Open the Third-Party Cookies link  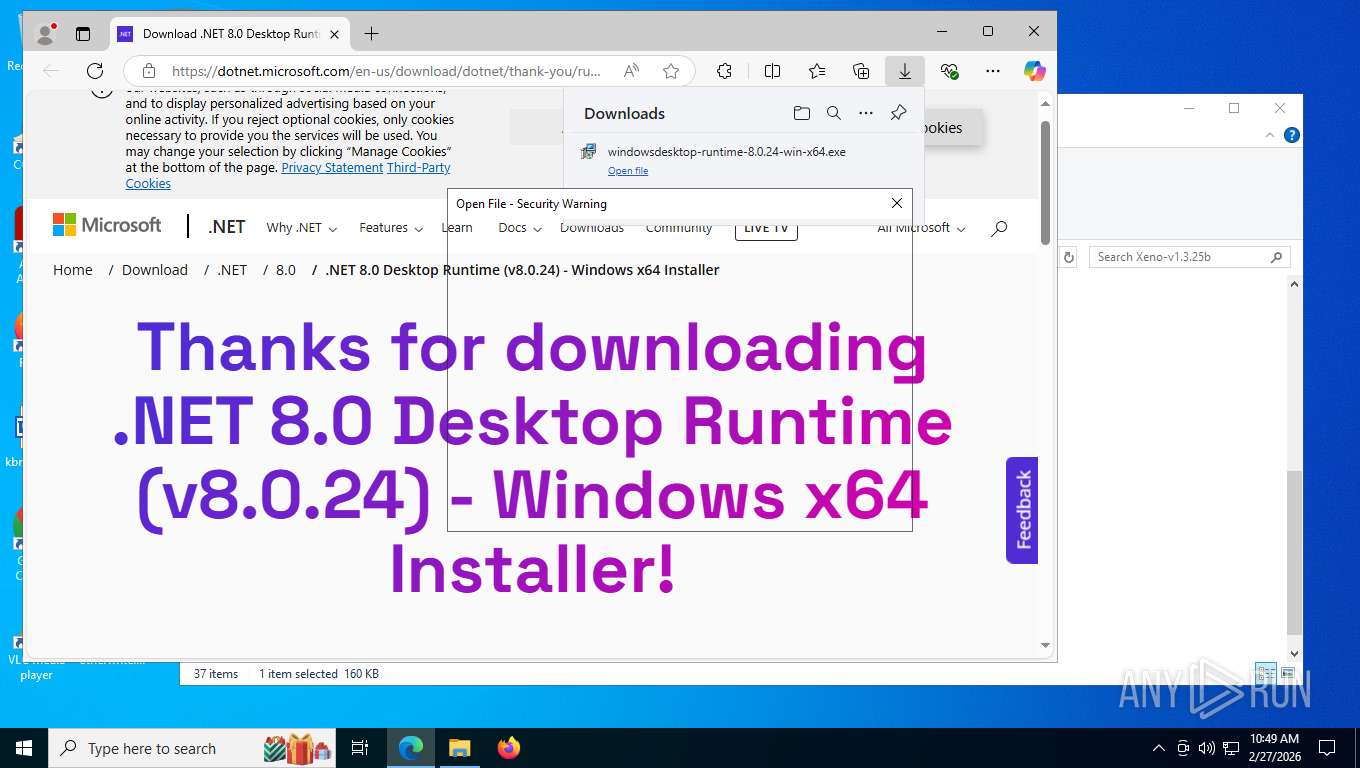coord(288,176)
